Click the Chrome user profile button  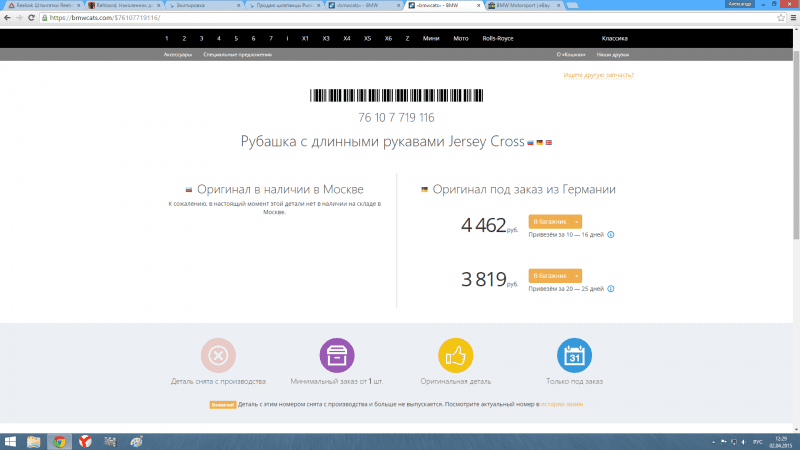click(740, 4)
